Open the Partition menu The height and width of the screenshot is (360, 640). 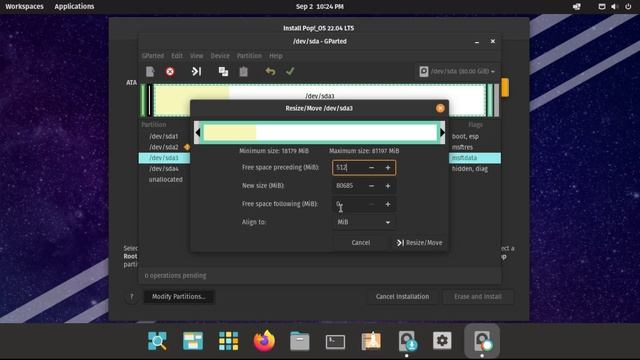tap(249, 56)
